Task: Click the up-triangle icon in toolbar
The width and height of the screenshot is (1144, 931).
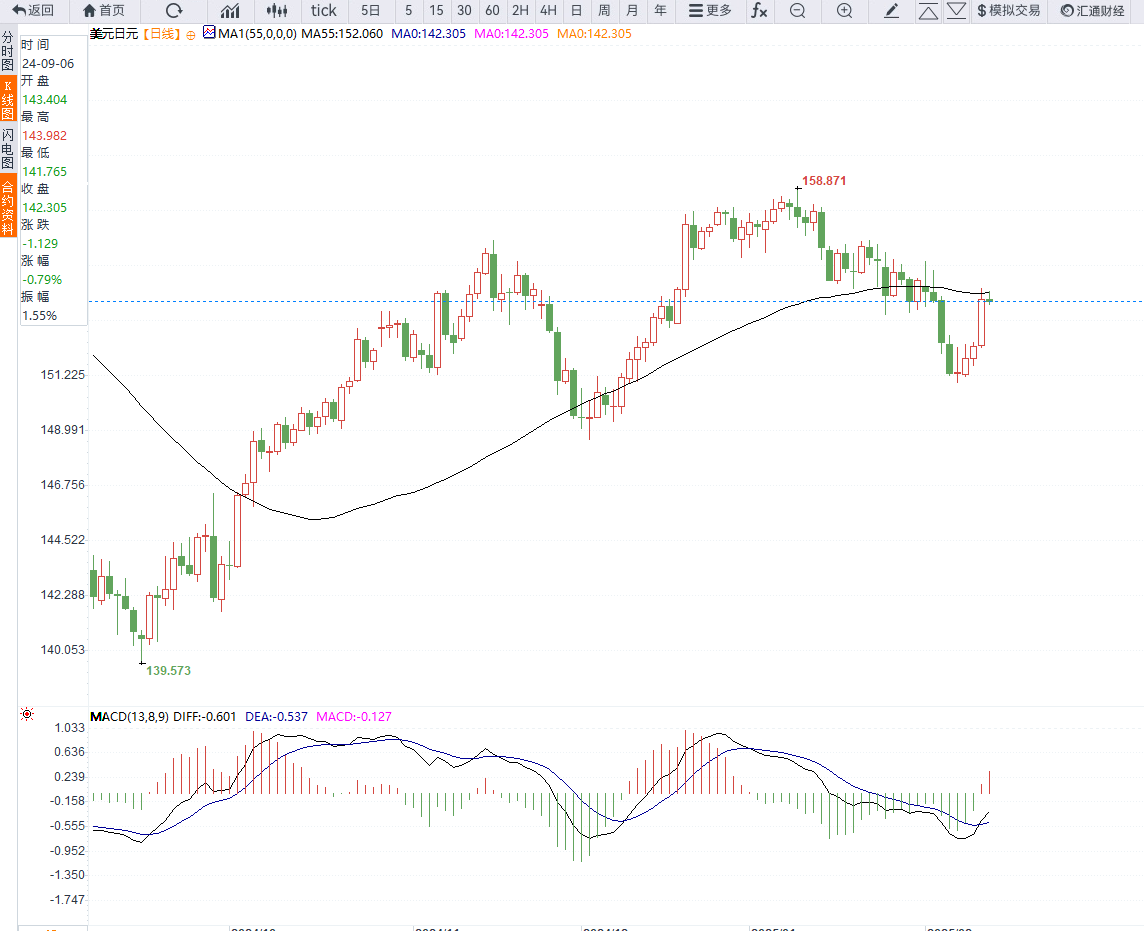Action: pos(928,11)
